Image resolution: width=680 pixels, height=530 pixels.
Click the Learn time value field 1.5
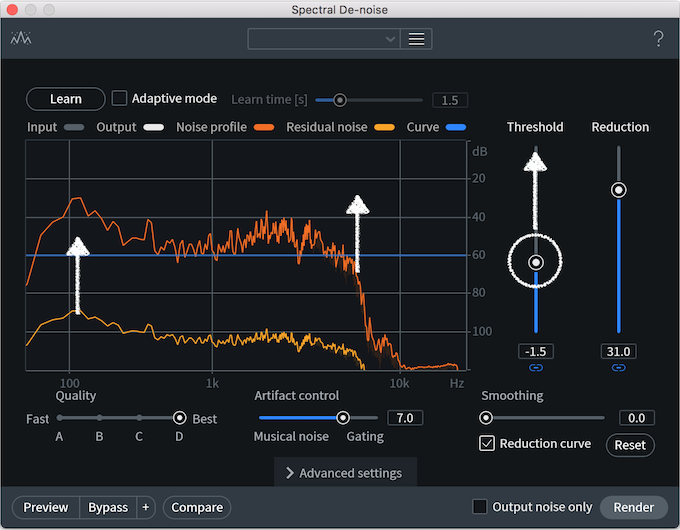point(450,101)
